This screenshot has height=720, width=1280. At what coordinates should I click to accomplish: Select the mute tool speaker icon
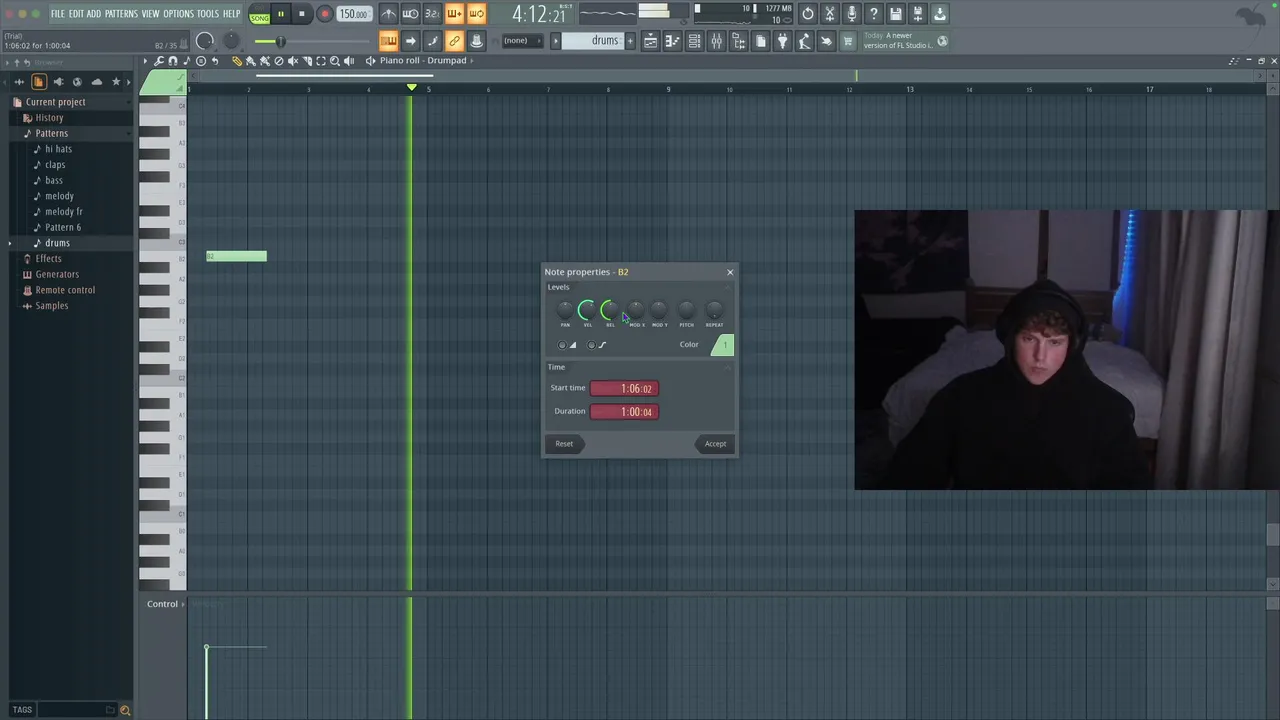(293, 61)
